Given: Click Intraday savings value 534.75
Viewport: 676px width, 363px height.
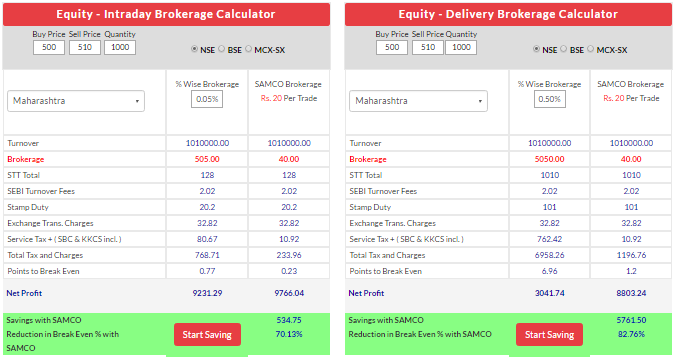Looking at the screenshot, I should pos(289,320).
